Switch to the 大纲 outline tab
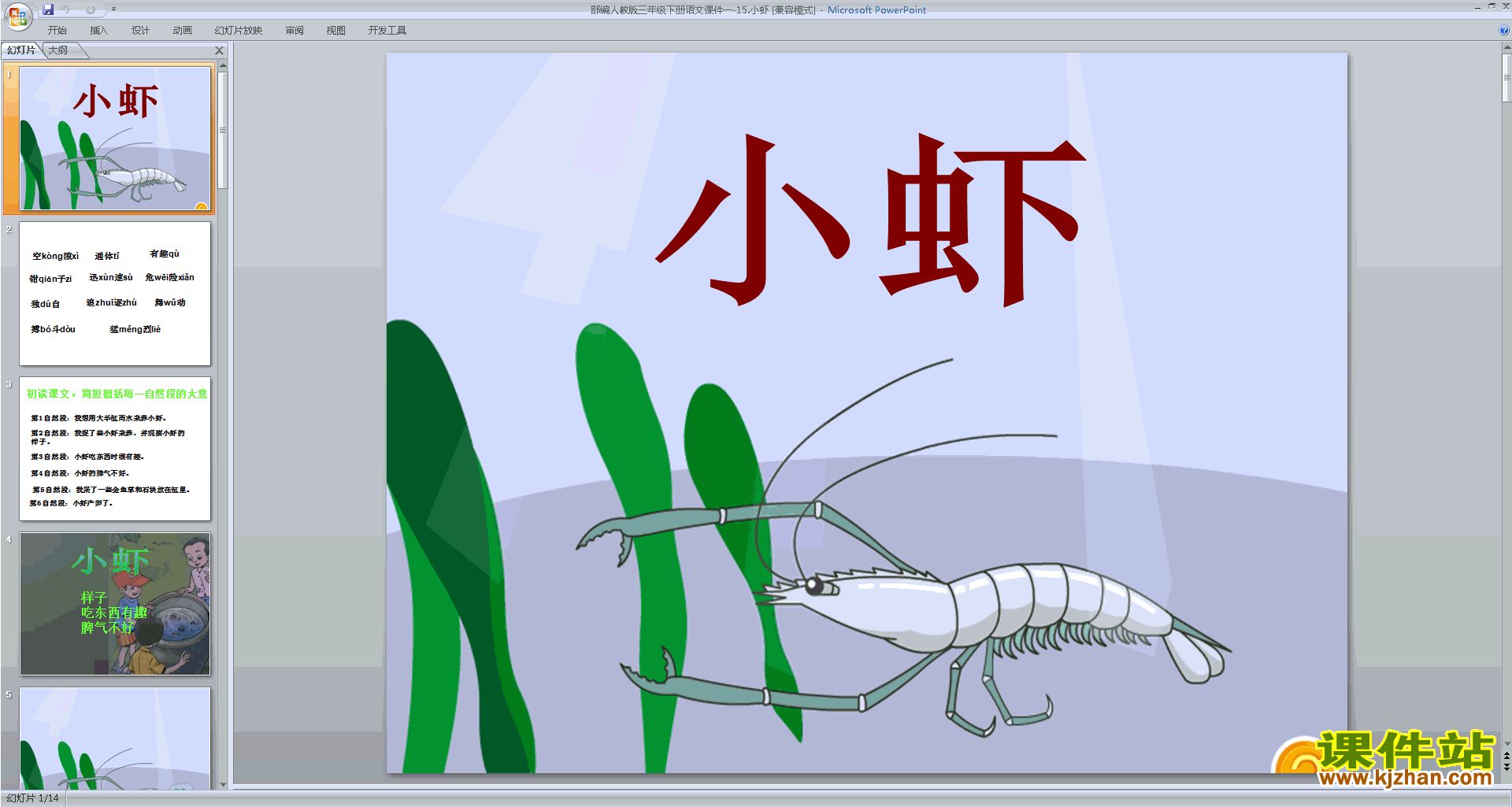Image resolution: width=1512 pixels, height=807 pixels. pos(58,50)
